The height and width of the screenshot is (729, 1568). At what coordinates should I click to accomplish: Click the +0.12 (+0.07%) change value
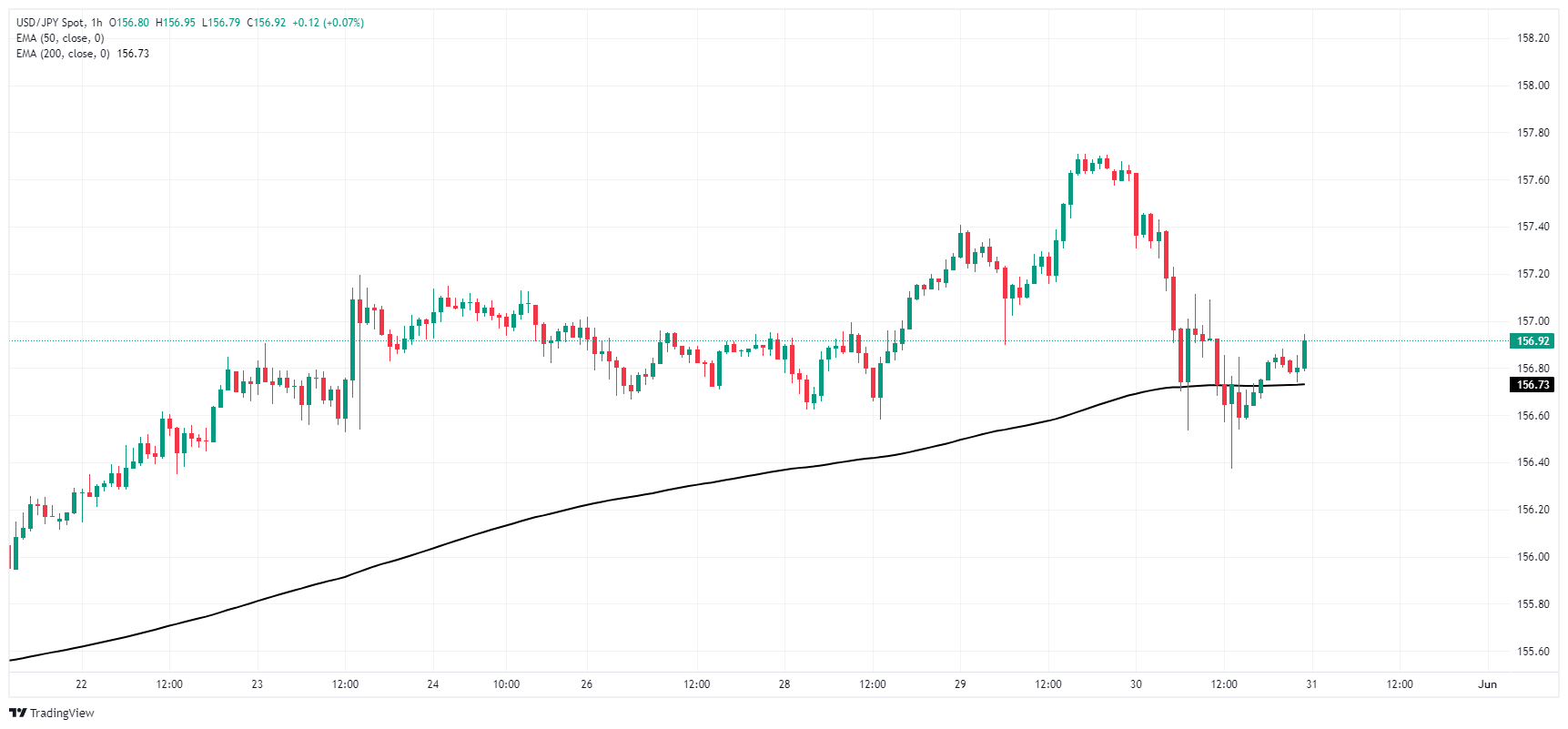328,23
